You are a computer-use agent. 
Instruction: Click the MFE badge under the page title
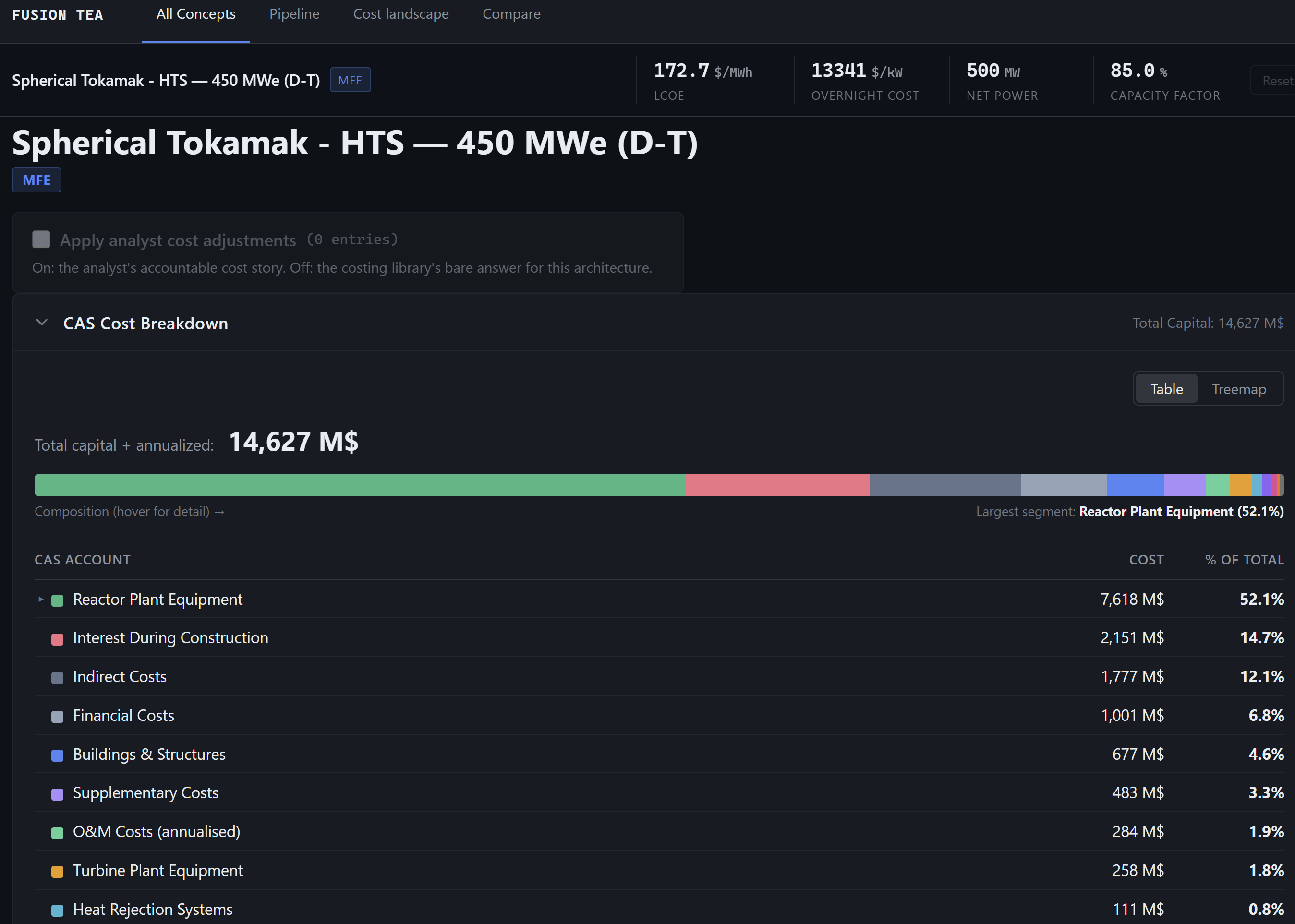click(x=36, y=180)
